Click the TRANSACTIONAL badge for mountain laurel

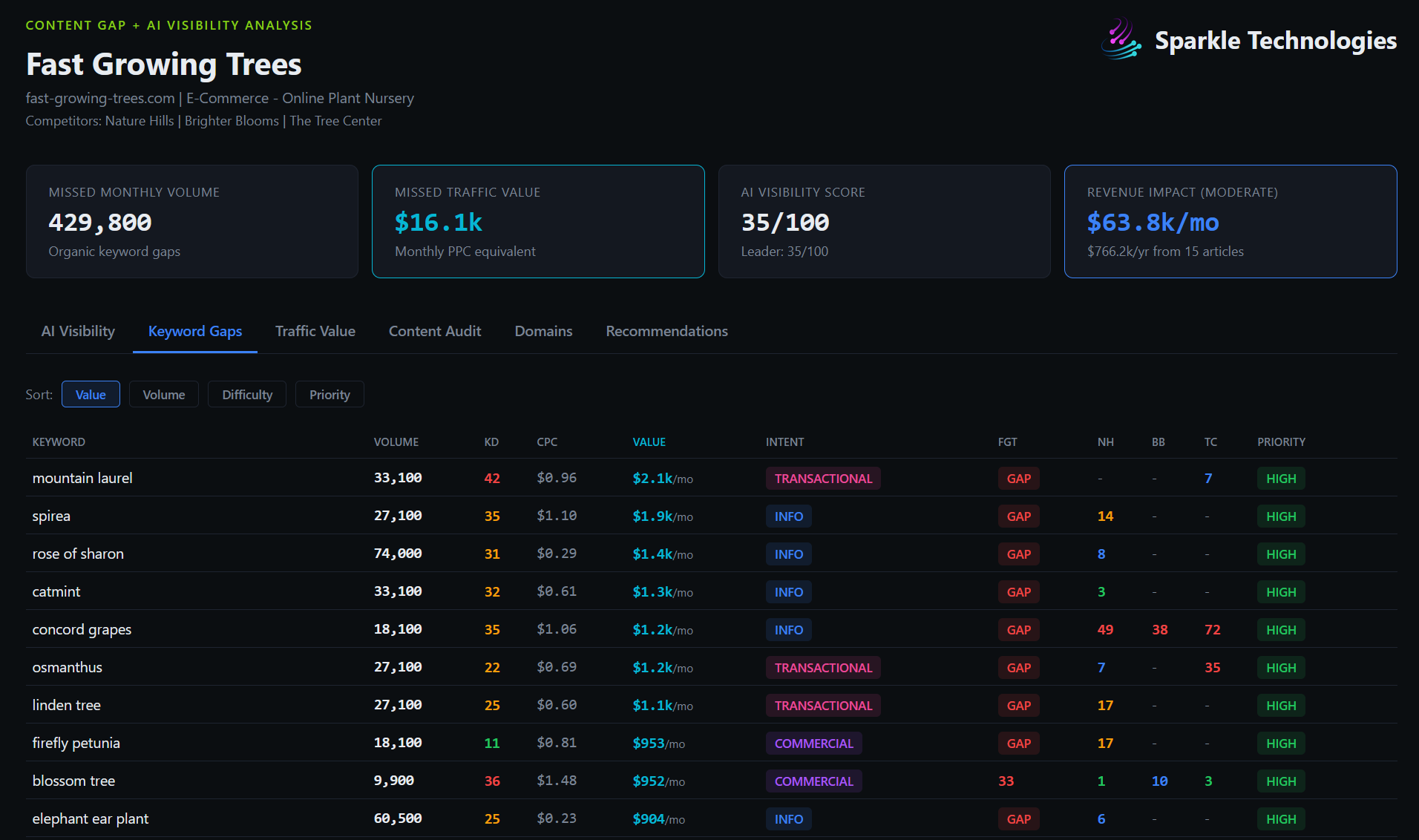[x=823, y=479]
